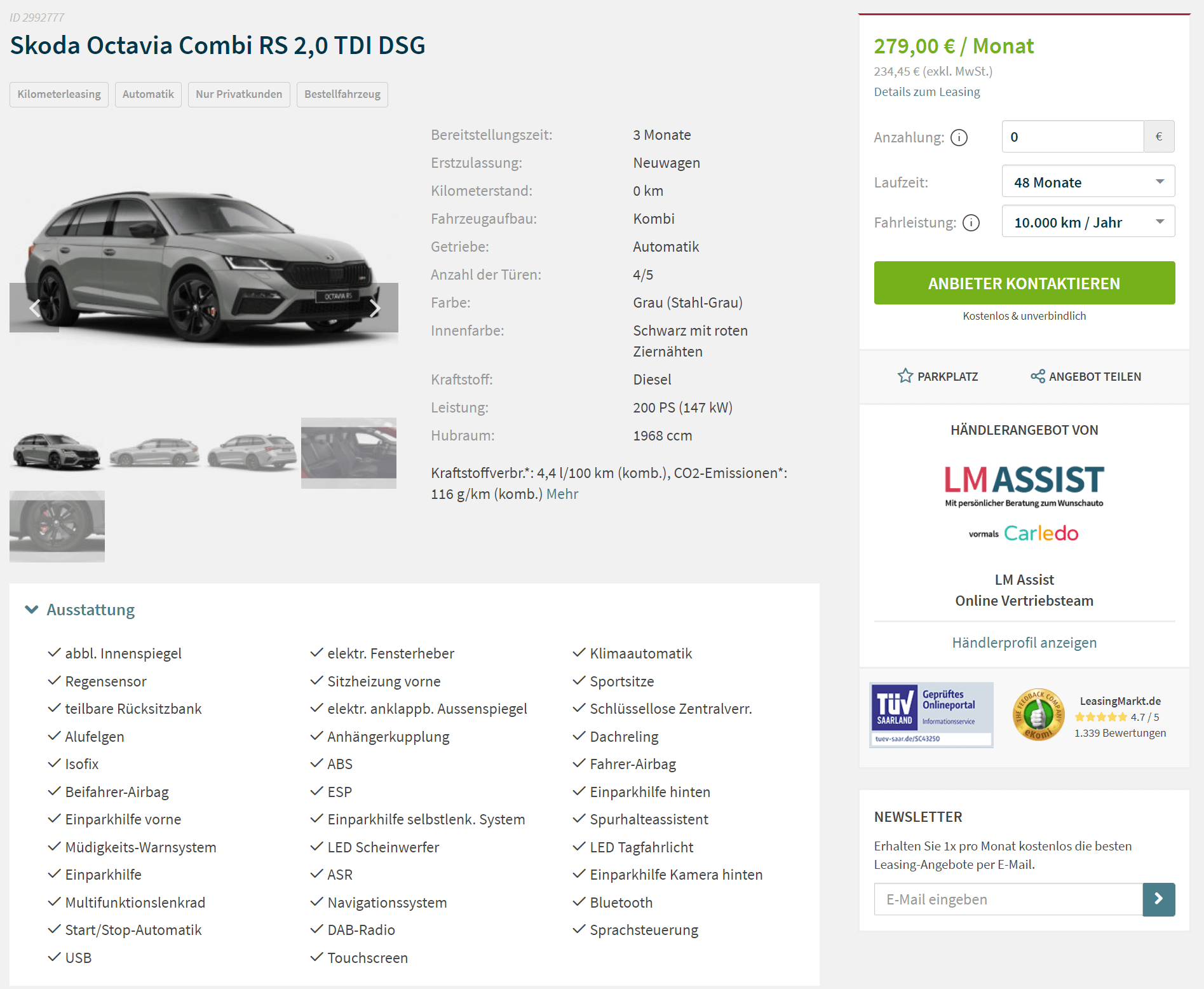1204x989 pixels.
Task: Click the Ausstattung heading
Action: click(x=91, y=610)
